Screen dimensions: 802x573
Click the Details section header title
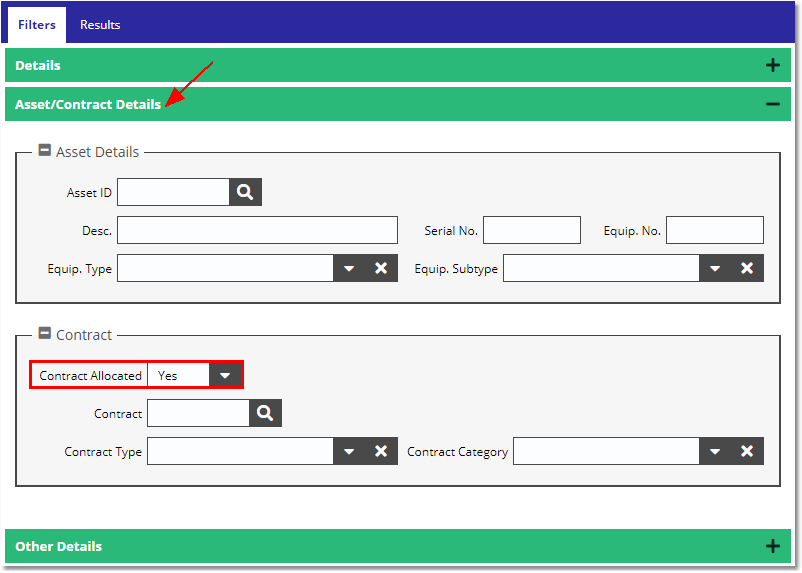pos(38,65)
